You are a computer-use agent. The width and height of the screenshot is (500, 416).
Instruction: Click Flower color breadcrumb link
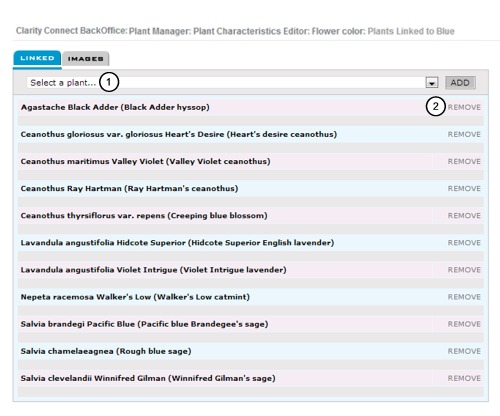tap(338, 31)
